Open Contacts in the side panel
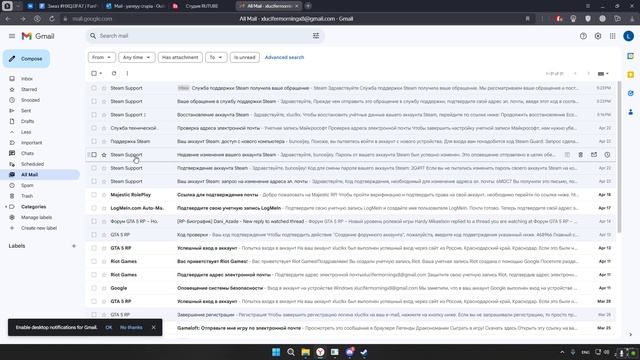The image size is (640, 360). pos(631,112)
